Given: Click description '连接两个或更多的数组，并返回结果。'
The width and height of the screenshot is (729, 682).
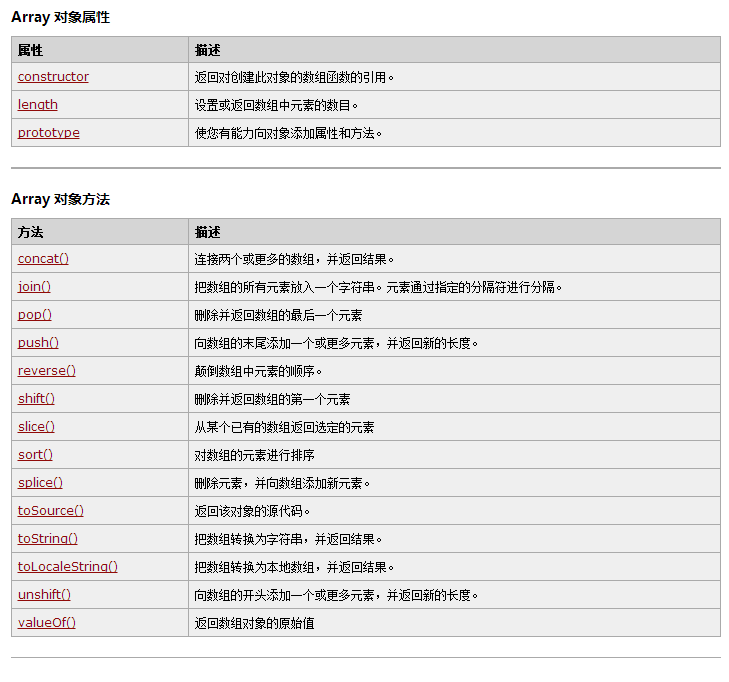Looking at the screenshot, I should 294,259.
